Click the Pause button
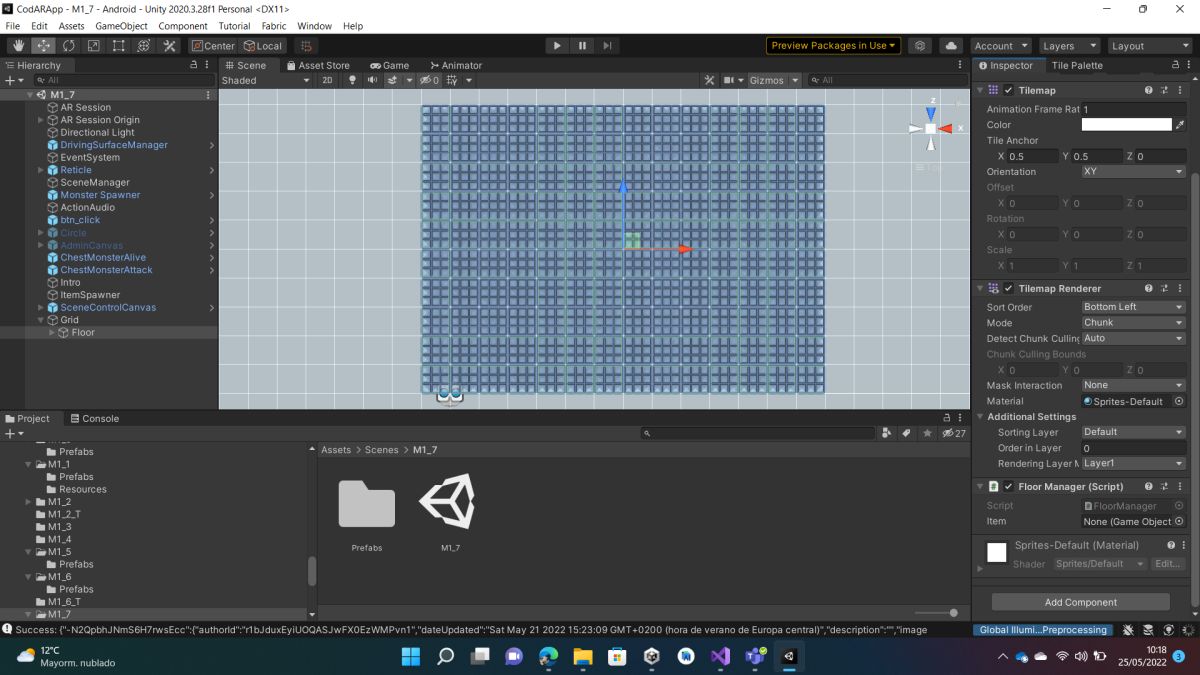 click(582, 45)
